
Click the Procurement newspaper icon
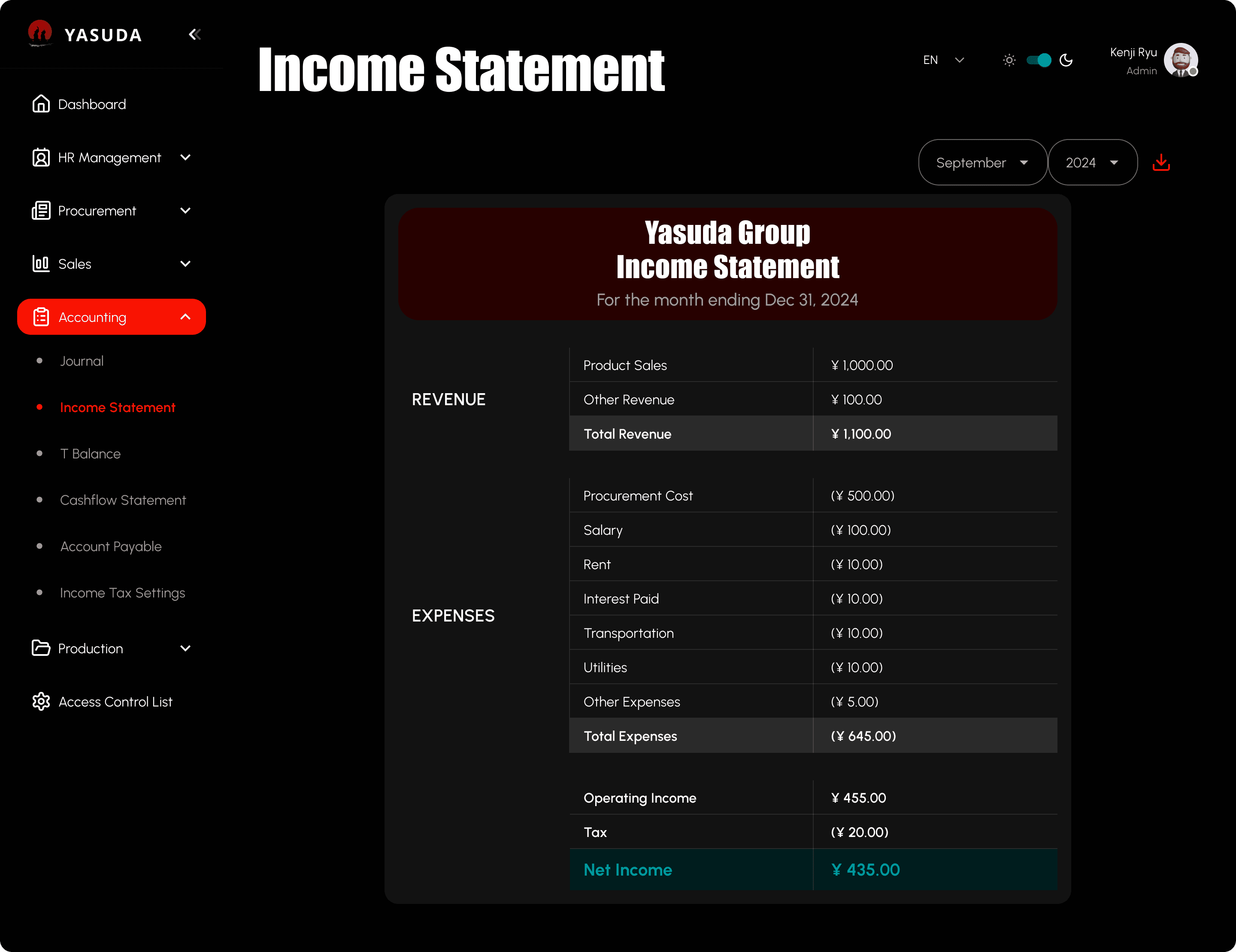click(41, 210)
